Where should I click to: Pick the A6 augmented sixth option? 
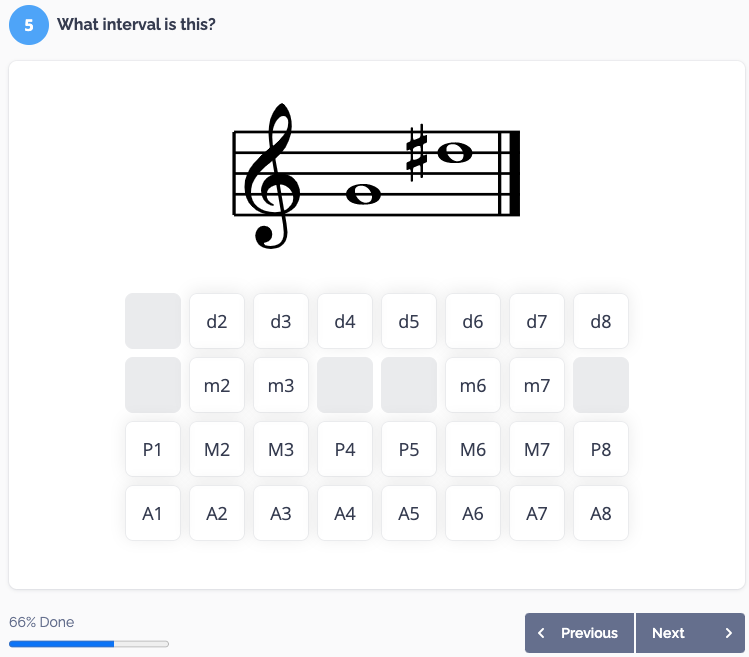473,513
